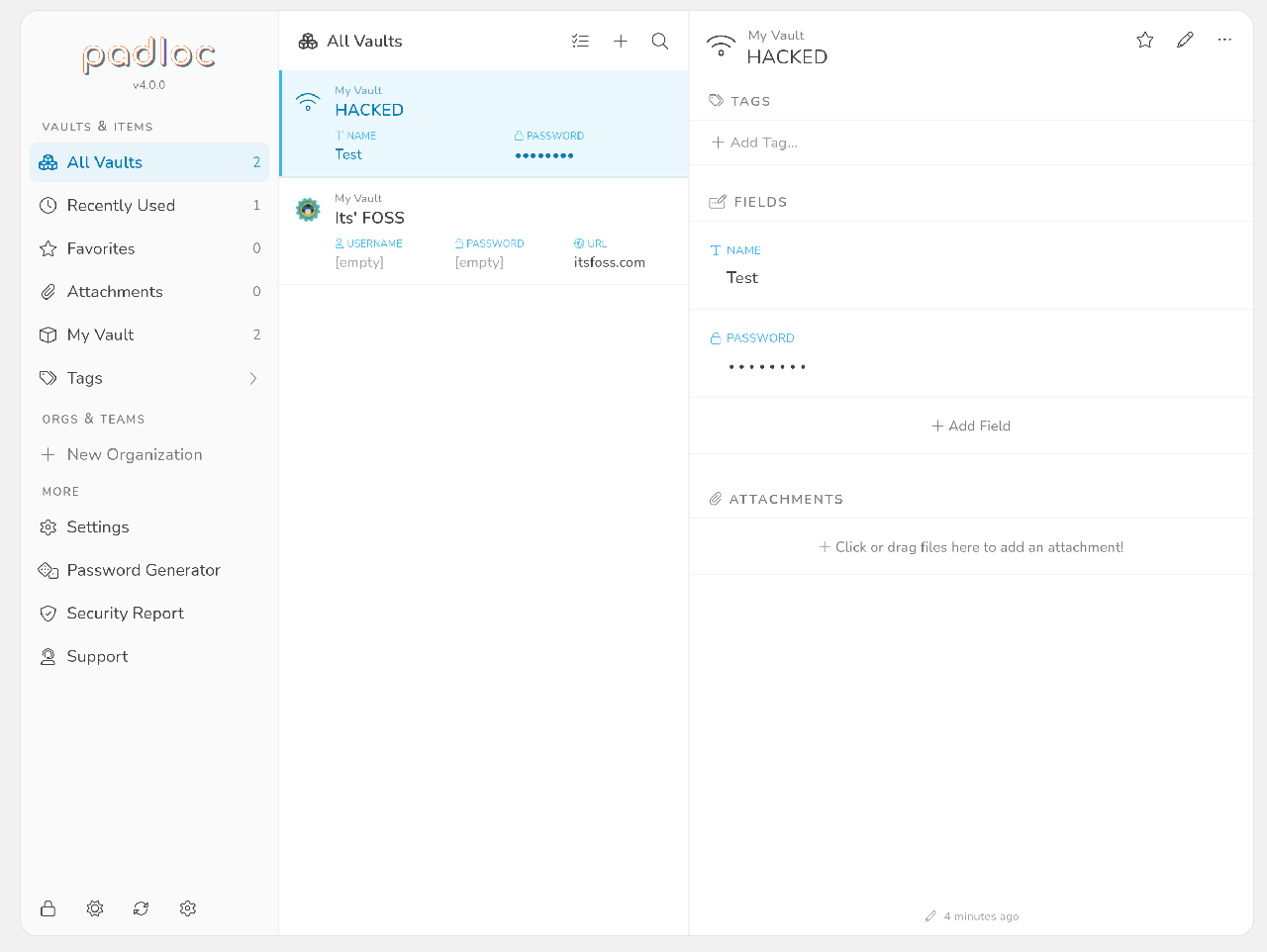Go to Security Report
Viewport: 1267px width, 952px height.
point(125,614)
